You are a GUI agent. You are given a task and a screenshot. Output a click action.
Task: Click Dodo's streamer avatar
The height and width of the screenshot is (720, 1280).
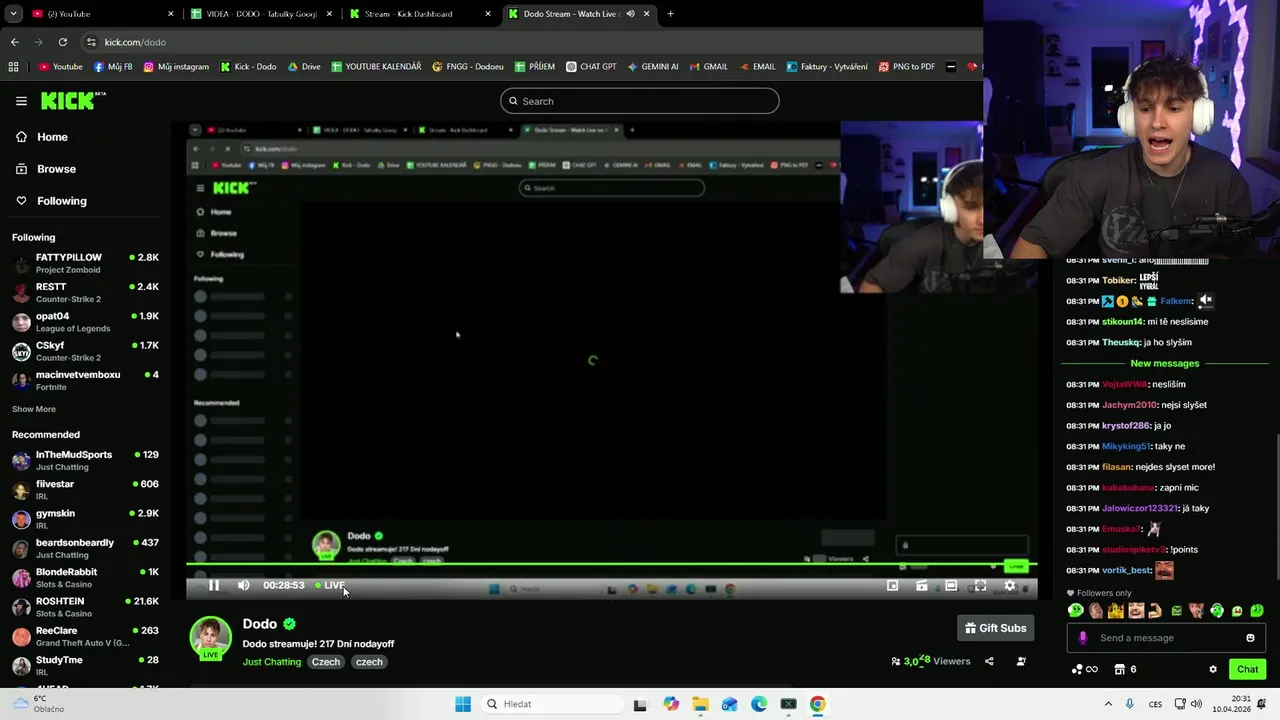[210, 638]
